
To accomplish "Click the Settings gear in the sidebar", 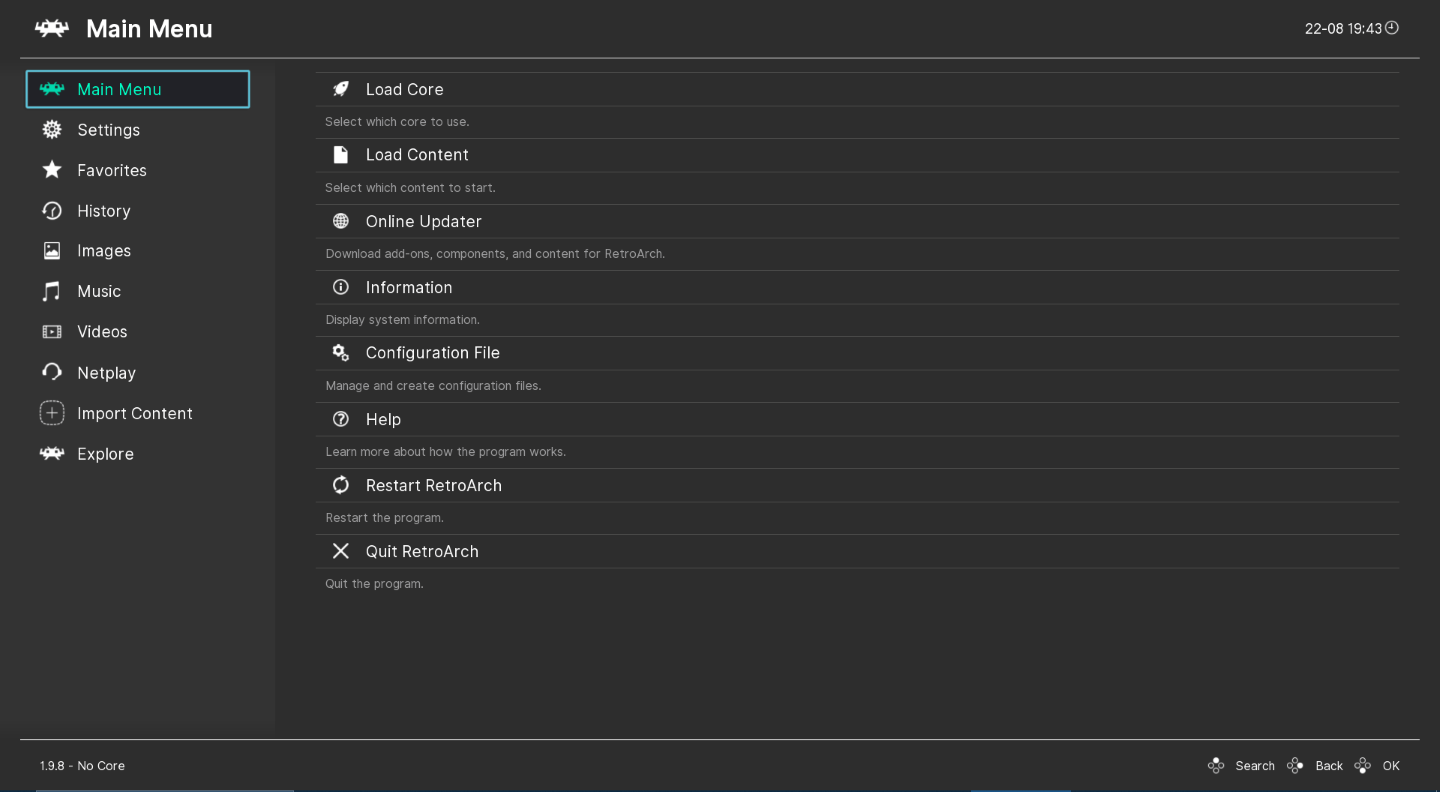I will 51,129.
